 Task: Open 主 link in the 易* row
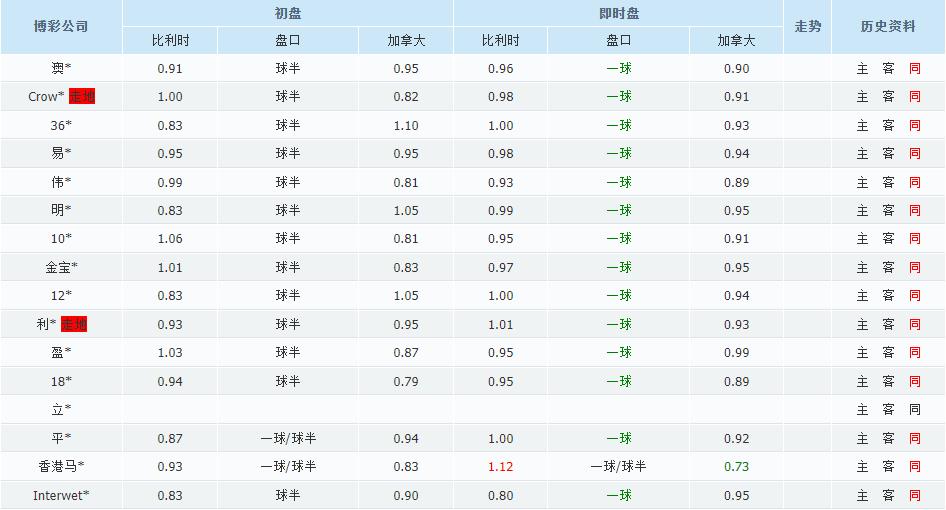pyautogui.click(x=863, y=153)
